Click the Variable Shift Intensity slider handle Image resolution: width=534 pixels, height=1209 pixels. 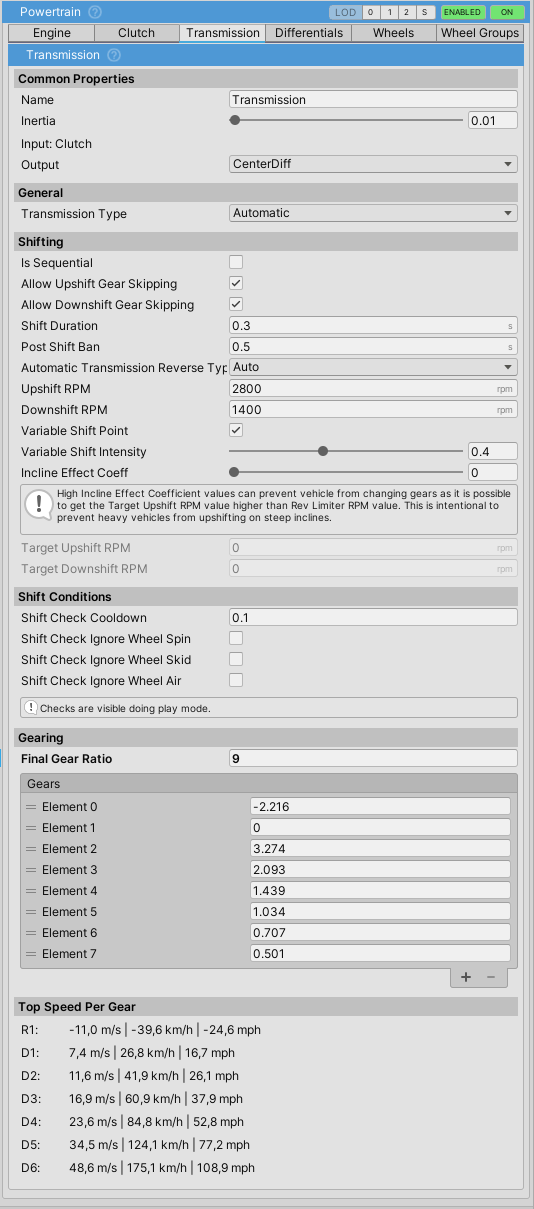323,451
